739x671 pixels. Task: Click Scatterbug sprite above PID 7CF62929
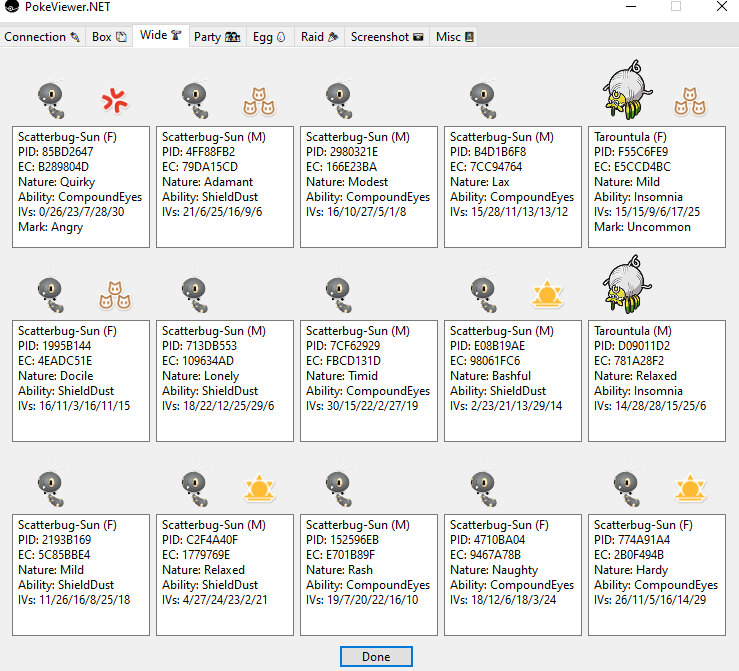339,292
